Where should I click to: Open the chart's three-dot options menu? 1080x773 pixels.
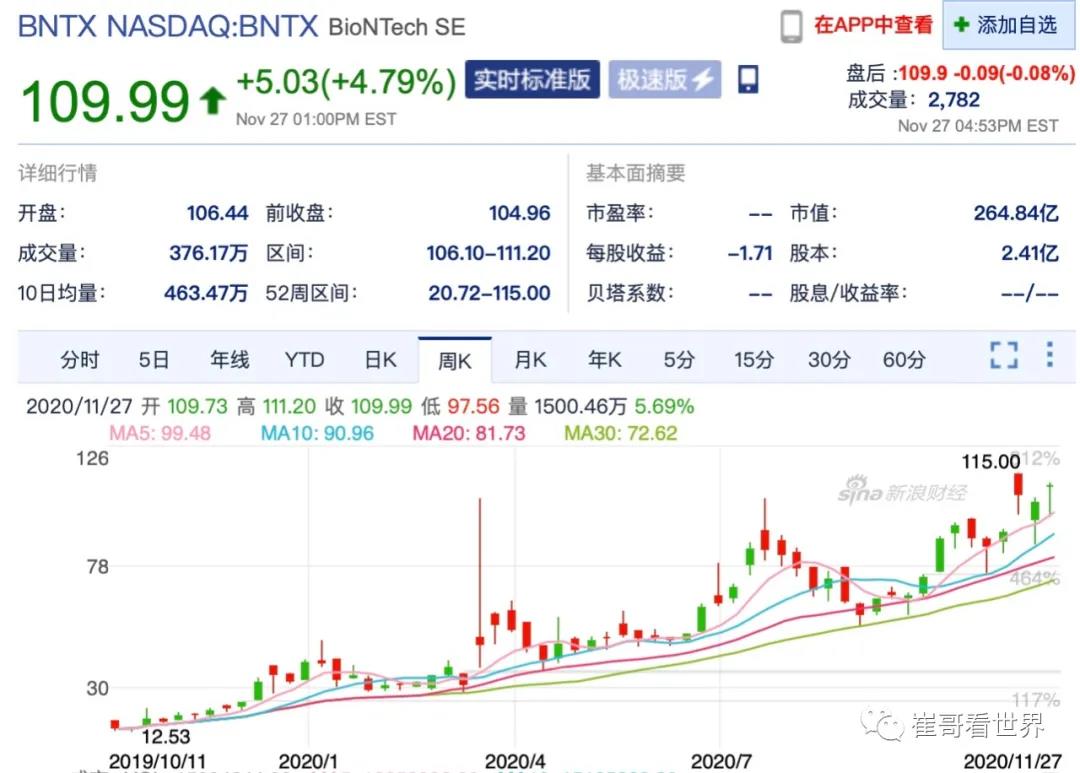coord(1049,355)
